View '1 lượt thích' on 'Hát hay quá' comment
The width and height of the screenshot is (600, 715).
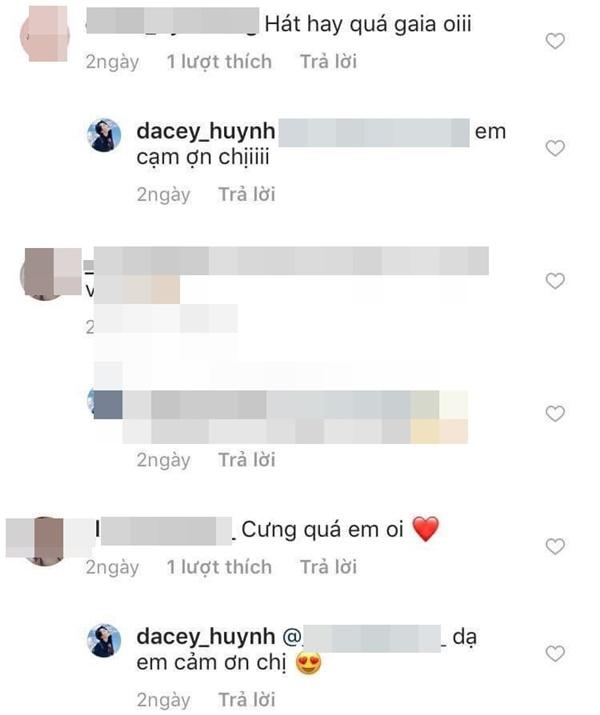[219, 62]
